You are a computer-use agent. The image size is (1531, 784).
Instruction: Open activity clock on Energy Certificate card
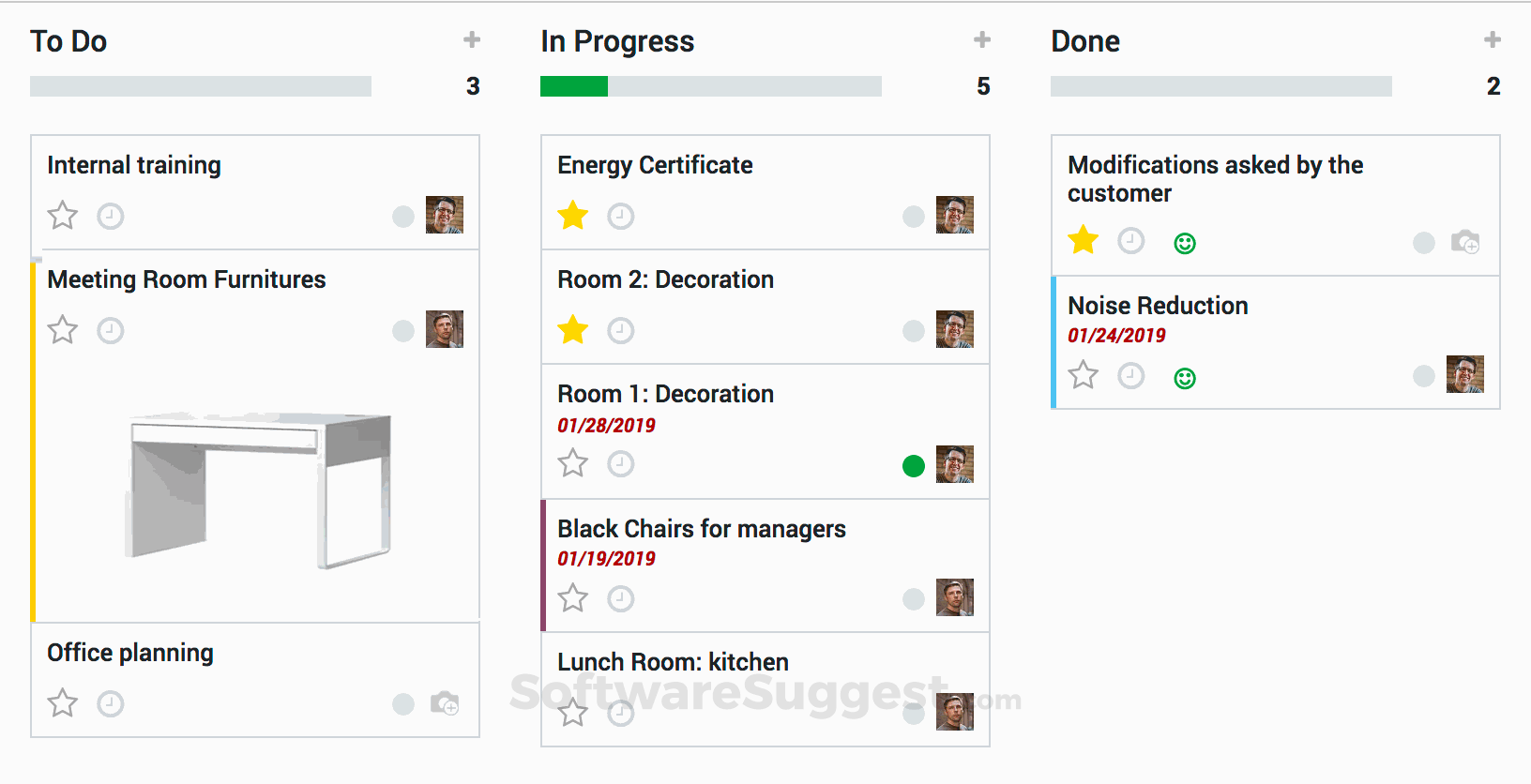pos(621,217)
